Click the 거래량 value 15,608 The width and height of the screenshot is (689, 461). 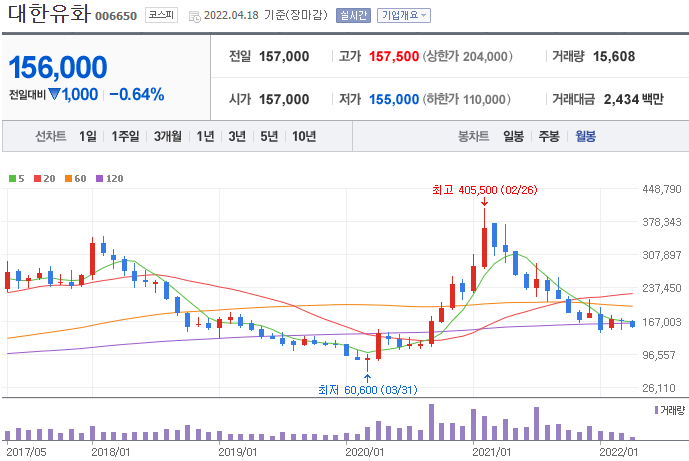tap(614, 56)
